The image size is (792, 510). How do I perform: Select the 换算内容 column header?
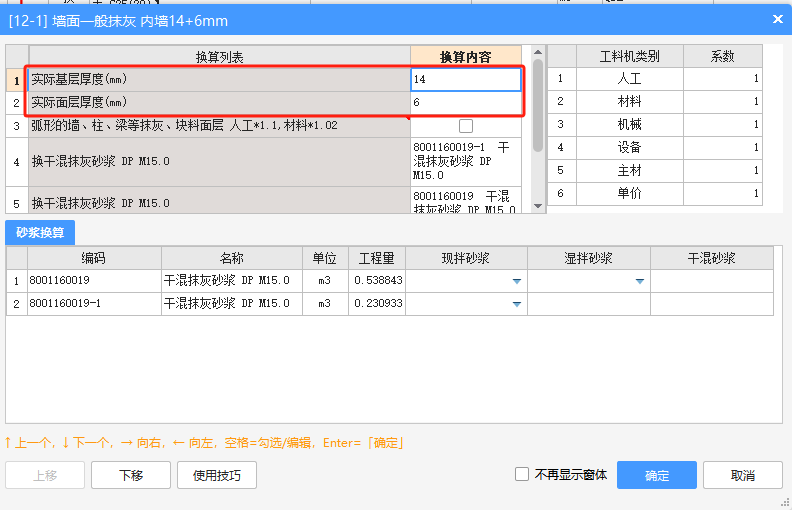click(466, 57)
